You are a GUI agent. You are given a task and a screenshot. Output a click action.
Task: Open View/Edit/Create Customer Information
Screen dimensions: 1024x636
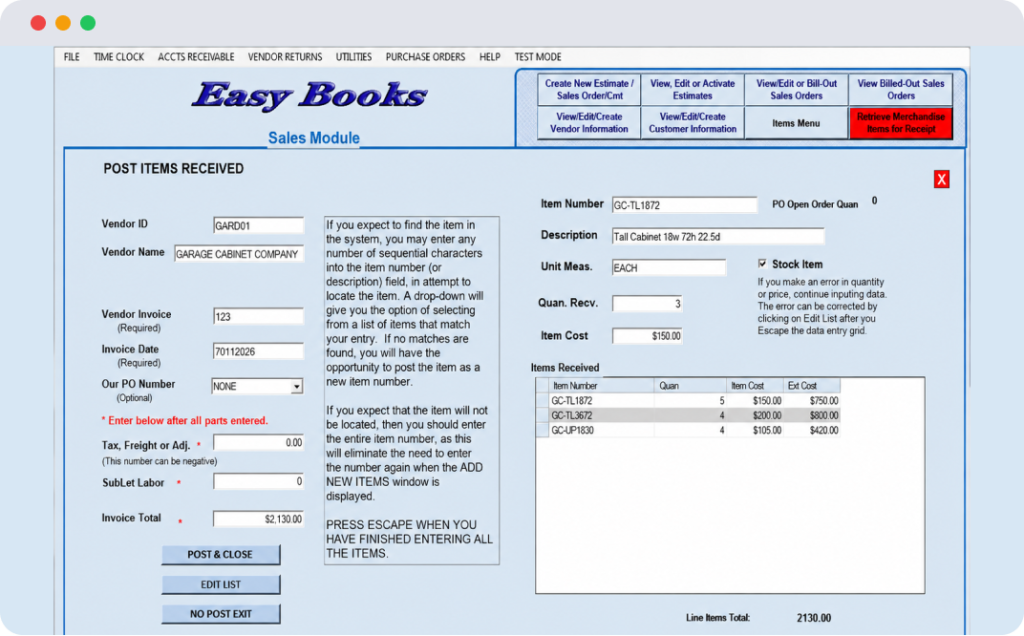point(692,123)
